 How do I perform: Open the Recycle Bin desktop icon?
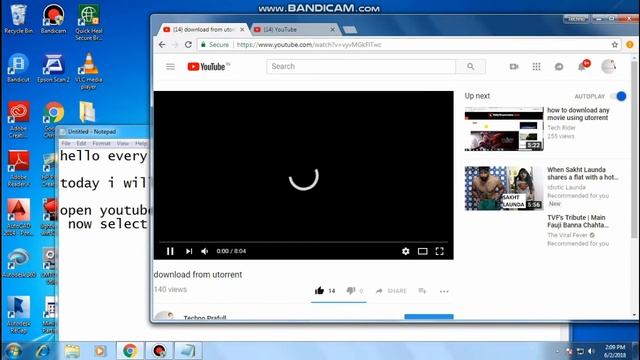click(x=18, y=19)
